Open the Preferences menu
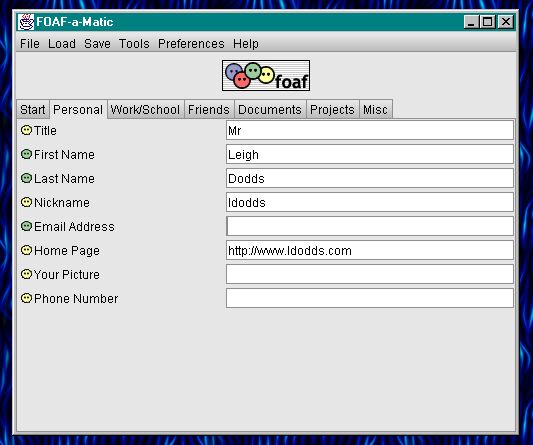Viewport: 533px width, 445px height. click(x=191, y=44)
